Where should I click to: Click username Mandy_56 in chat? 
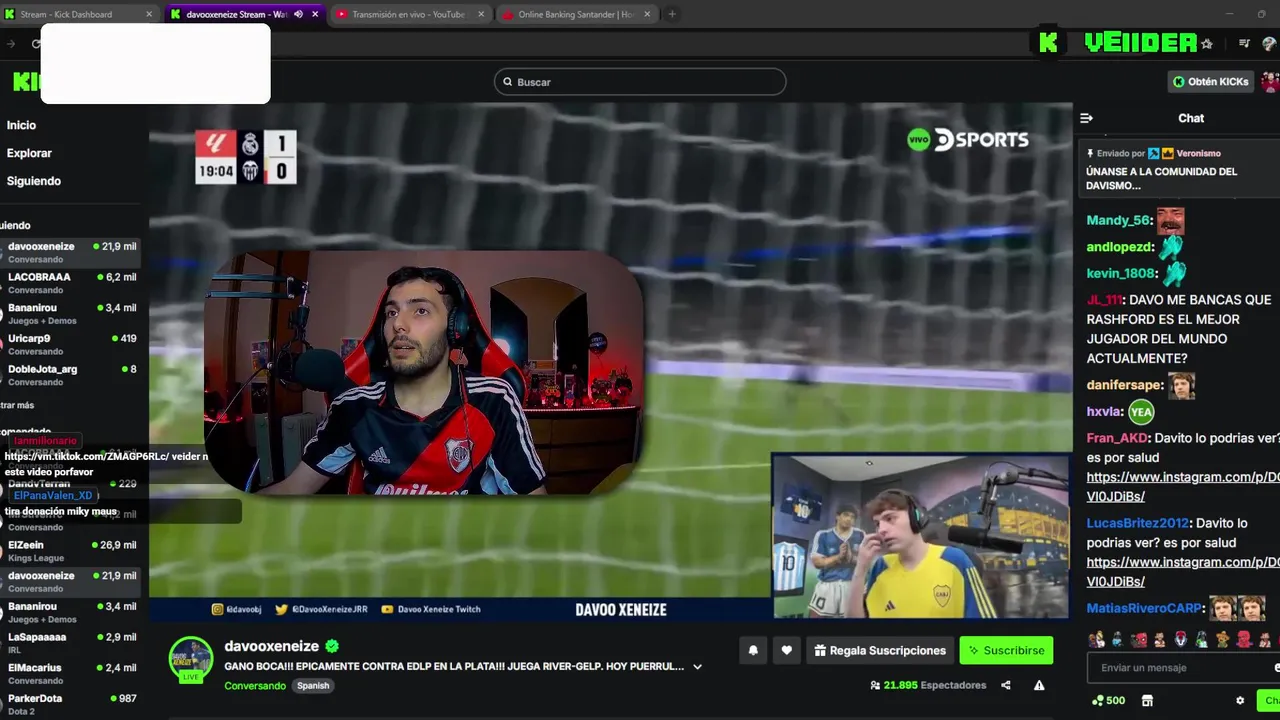click(1118, 221)
